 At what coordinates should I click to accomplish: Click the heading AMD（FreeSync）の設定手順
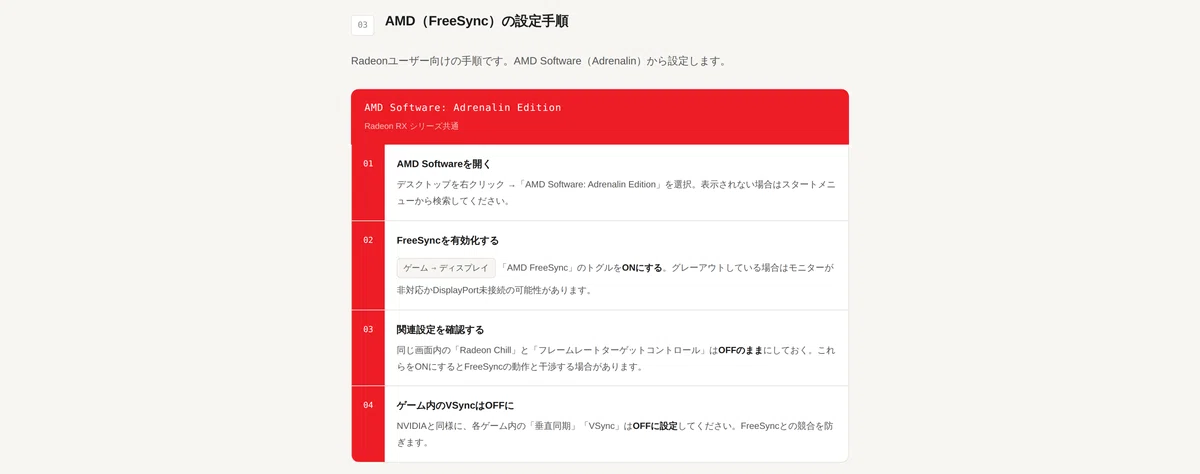pyautogui.click(x=476, y=21)
